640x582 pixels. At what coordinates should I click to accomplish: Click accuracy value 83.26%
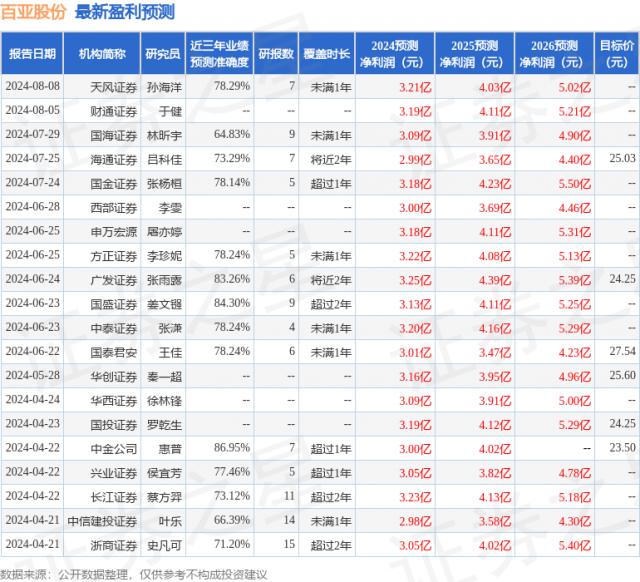click(x=232, y=279)
